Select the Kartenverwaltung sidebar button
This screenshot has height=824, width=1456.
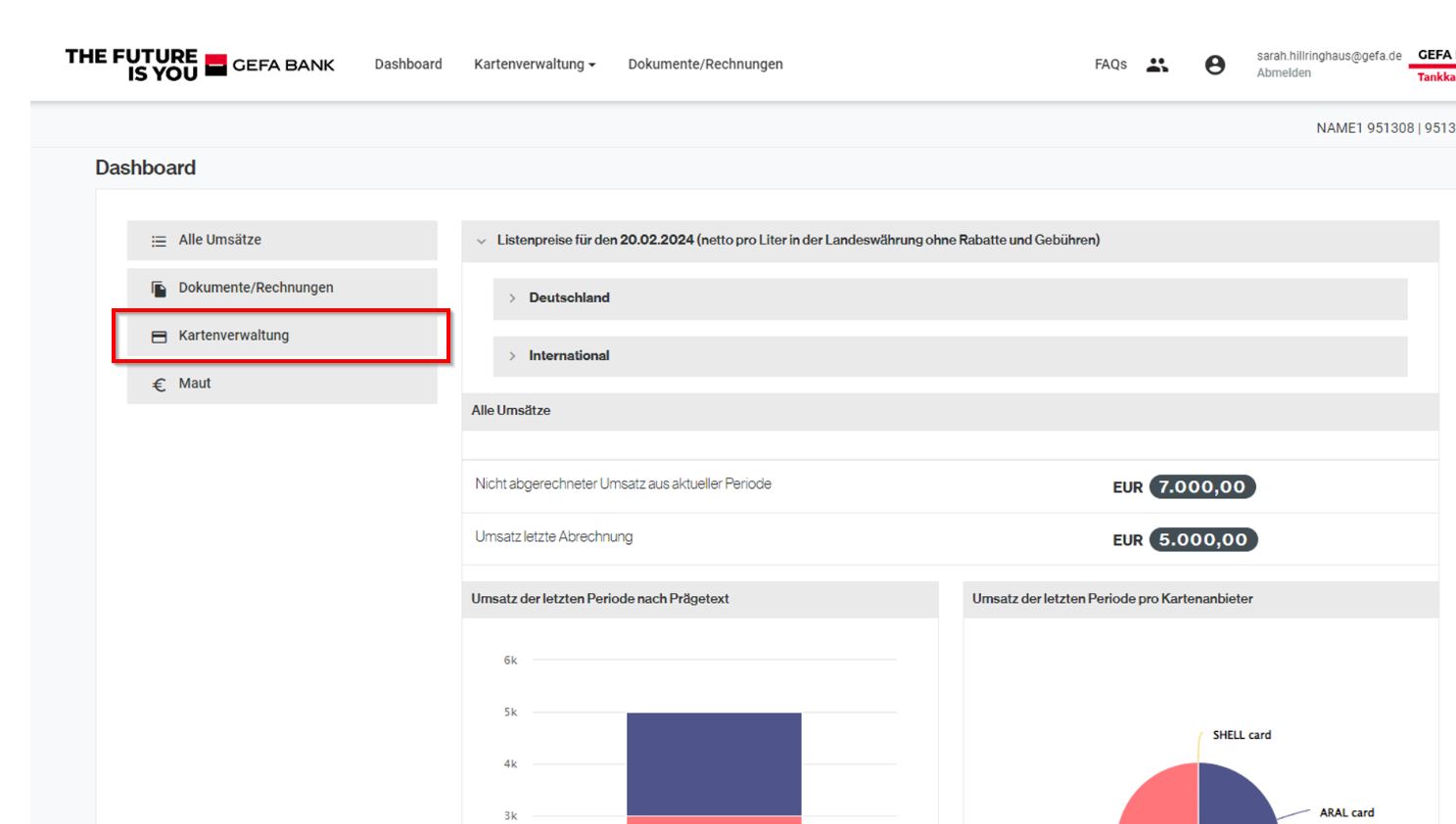[x=282, y=336]
